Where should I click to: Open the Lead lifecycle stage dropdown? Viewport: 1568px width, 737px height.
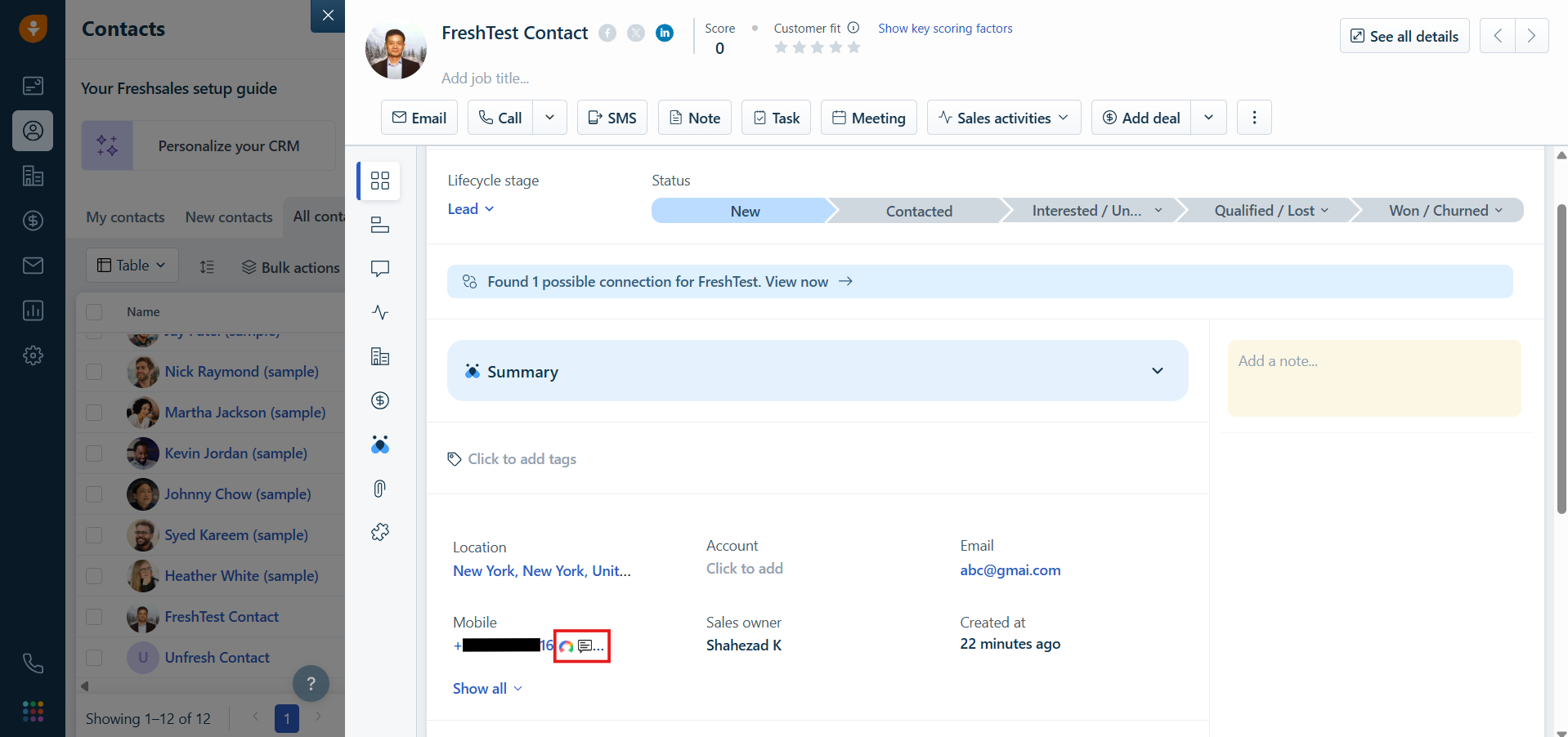point(471,209)
